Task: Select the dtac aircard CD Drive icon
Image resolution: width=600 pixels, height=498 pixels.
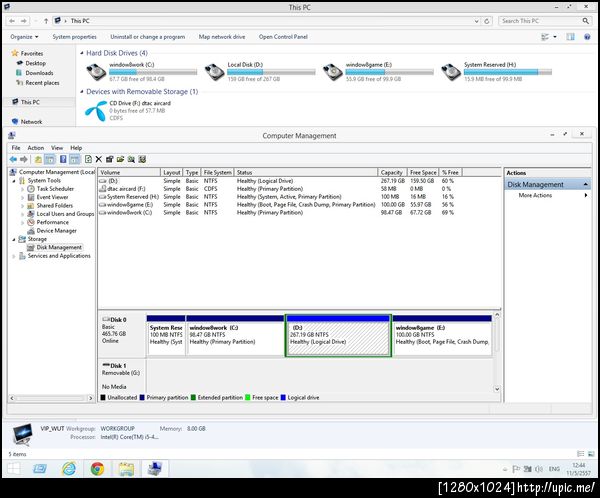Action: tap(96, 111)
